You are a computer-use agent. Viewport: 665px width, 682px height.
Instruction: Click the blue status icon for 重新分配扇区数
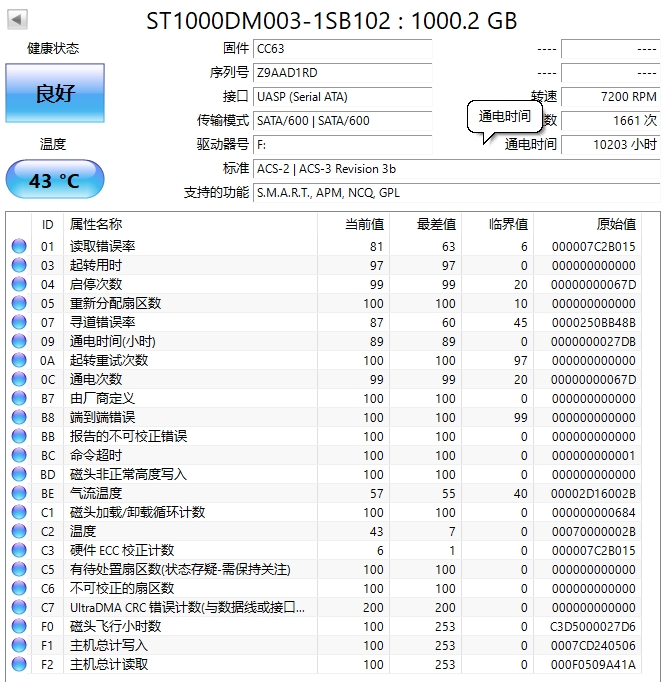click(x=19, y=303)
